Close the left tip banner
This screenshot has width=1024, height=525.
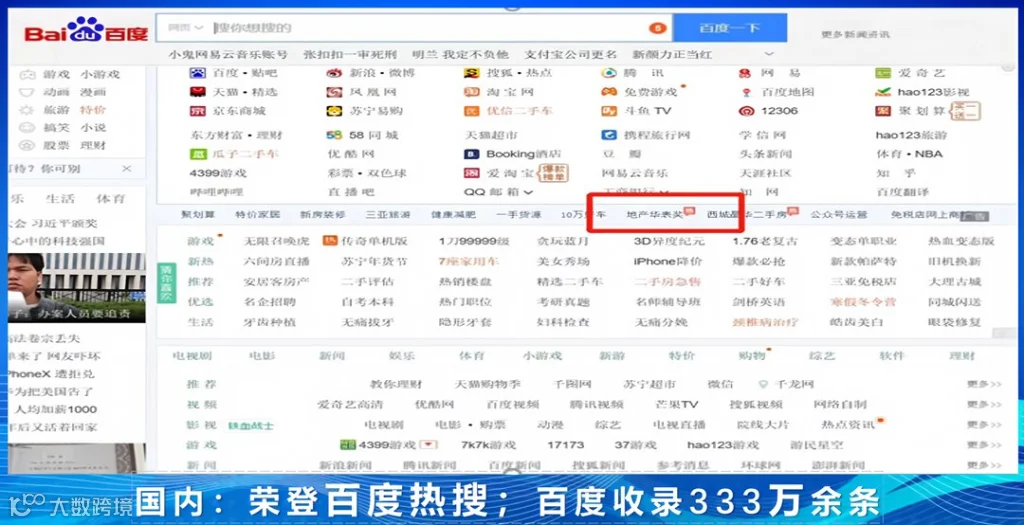pos(127,168)
